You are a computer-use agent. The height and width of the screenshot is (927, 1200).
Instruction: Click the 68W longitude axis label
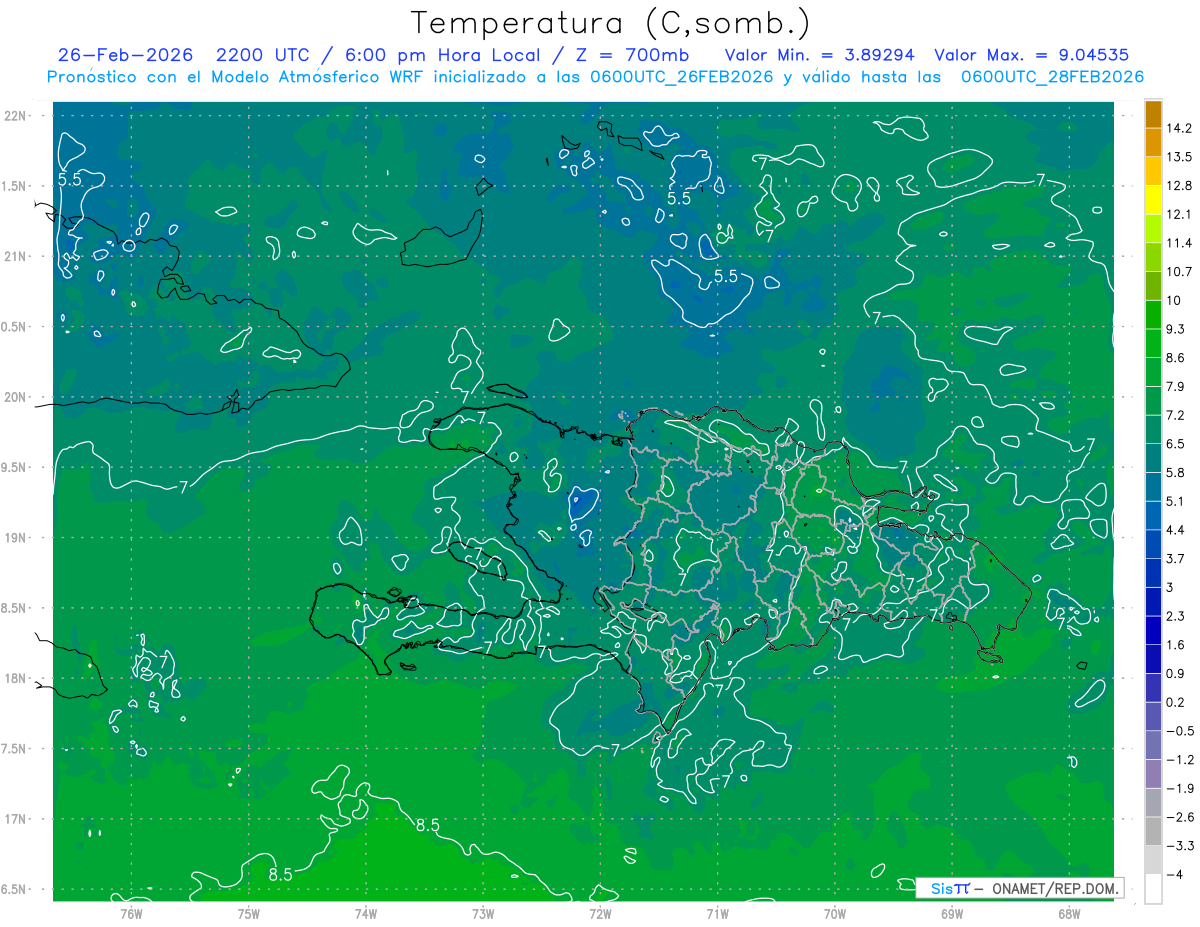pos(1069,914)
